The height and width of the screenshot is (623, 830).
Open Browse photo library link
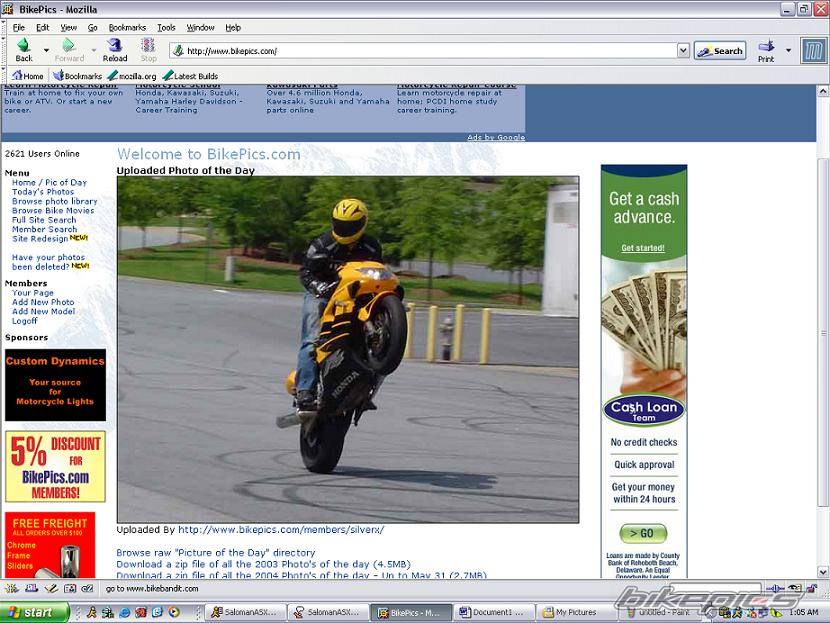coord(55,201)
